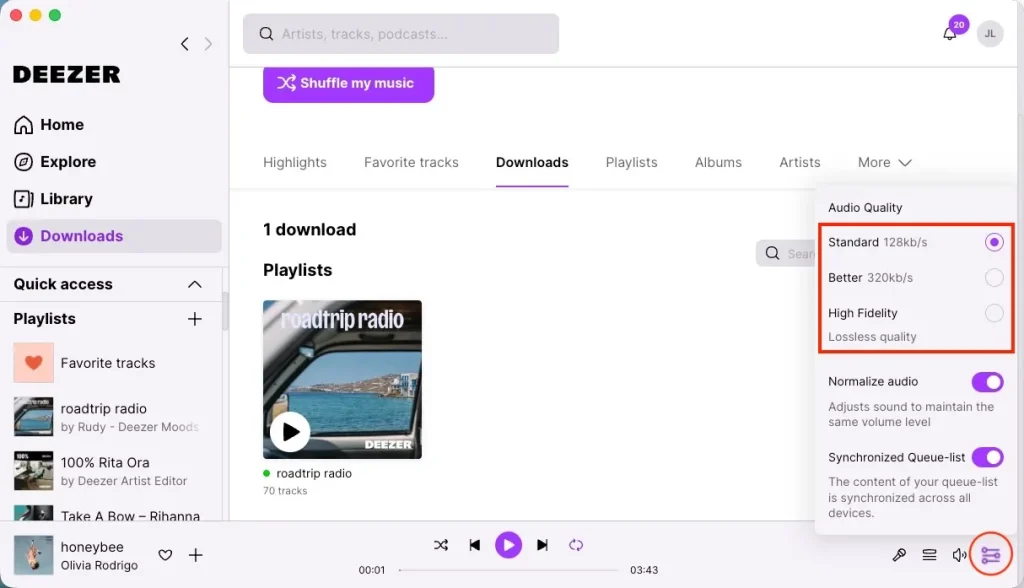The image size is (1024, 588).
Task: Click the track progress bar
Action: click(x=509, y=570)
